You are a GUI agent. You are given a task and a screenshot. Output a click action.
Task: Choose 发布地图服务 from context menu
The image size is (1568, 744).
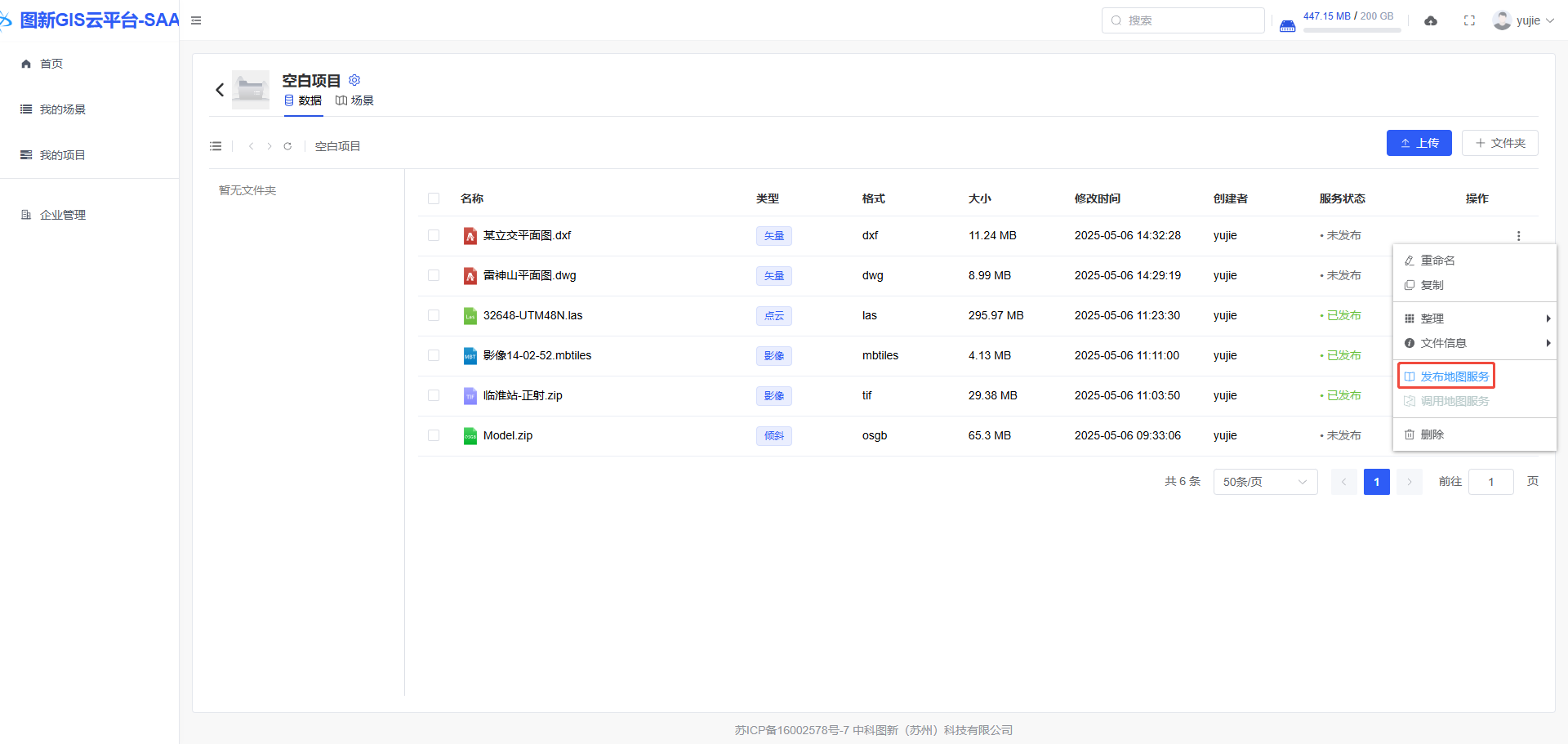coord(1446,376)
